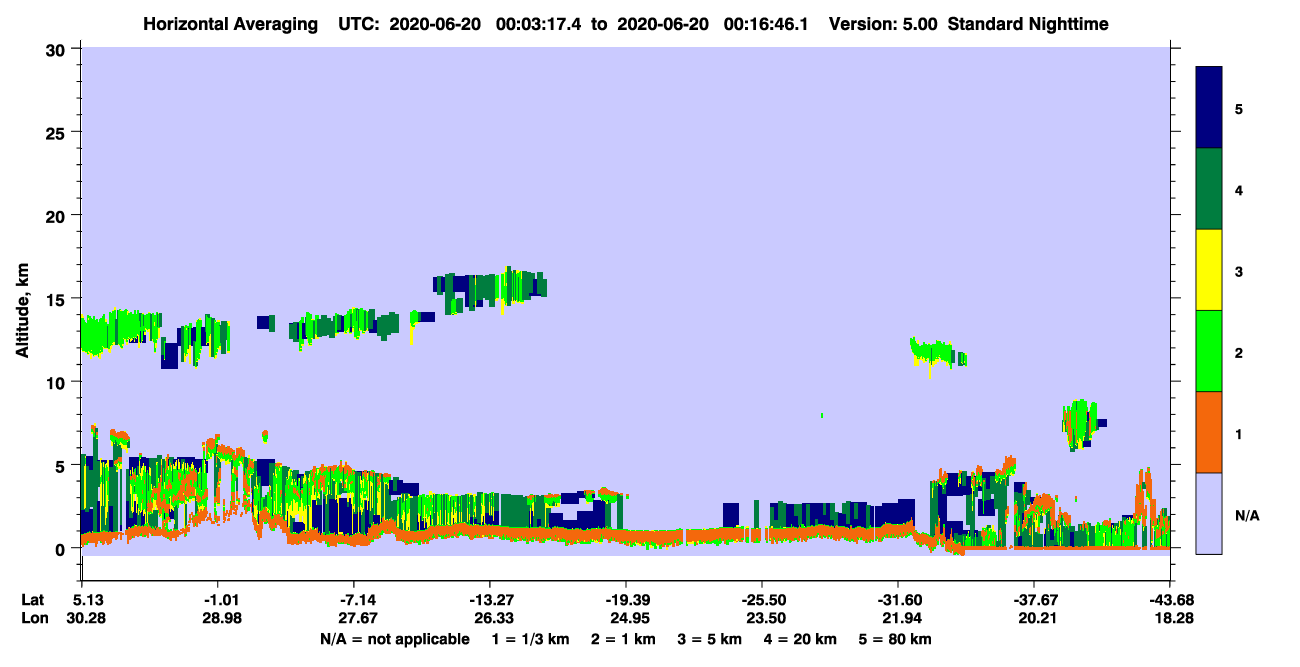Click the 'N/A = not applicable' legend text
The image size is (1300, 667).
click(x=395, y=639)
